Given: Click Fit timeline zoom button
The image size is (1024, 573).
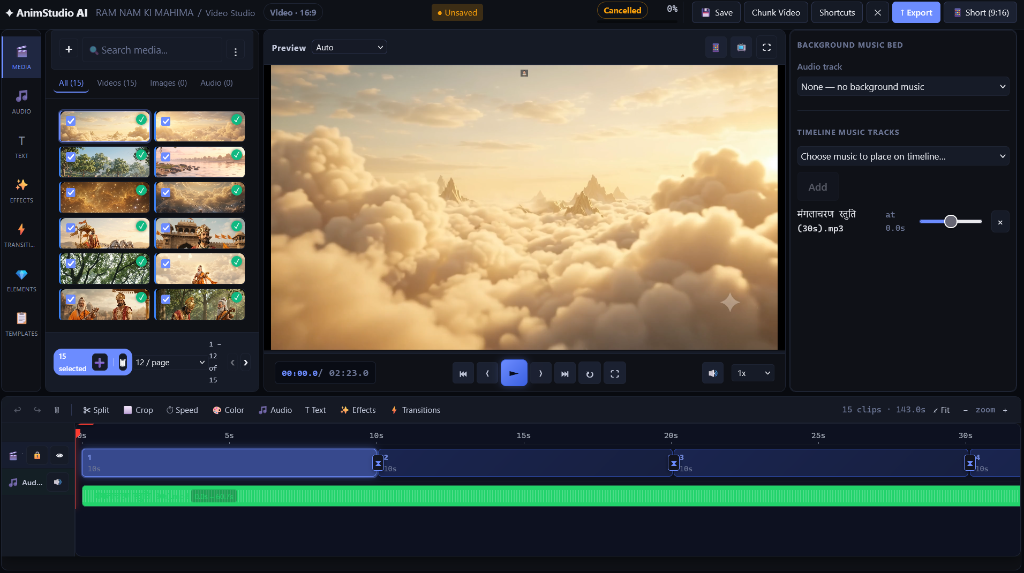Looking at the screenshot, I should pos(942,410).
